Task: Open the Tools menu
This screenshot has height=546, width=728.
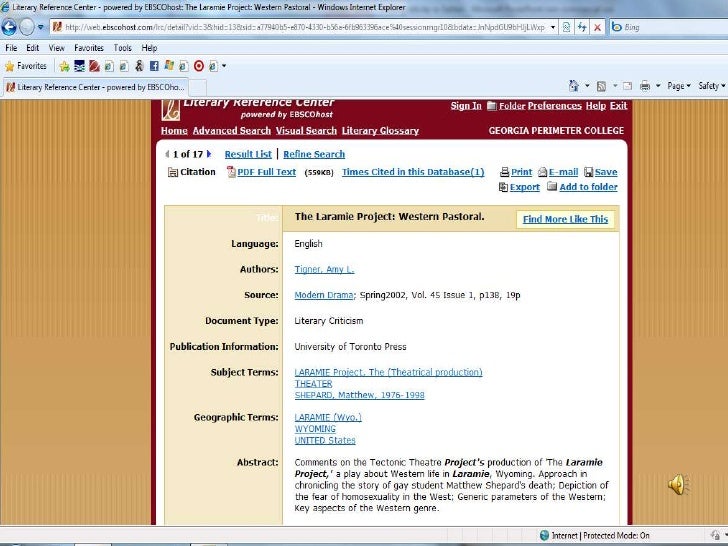Action: click(x=123, y=48)
